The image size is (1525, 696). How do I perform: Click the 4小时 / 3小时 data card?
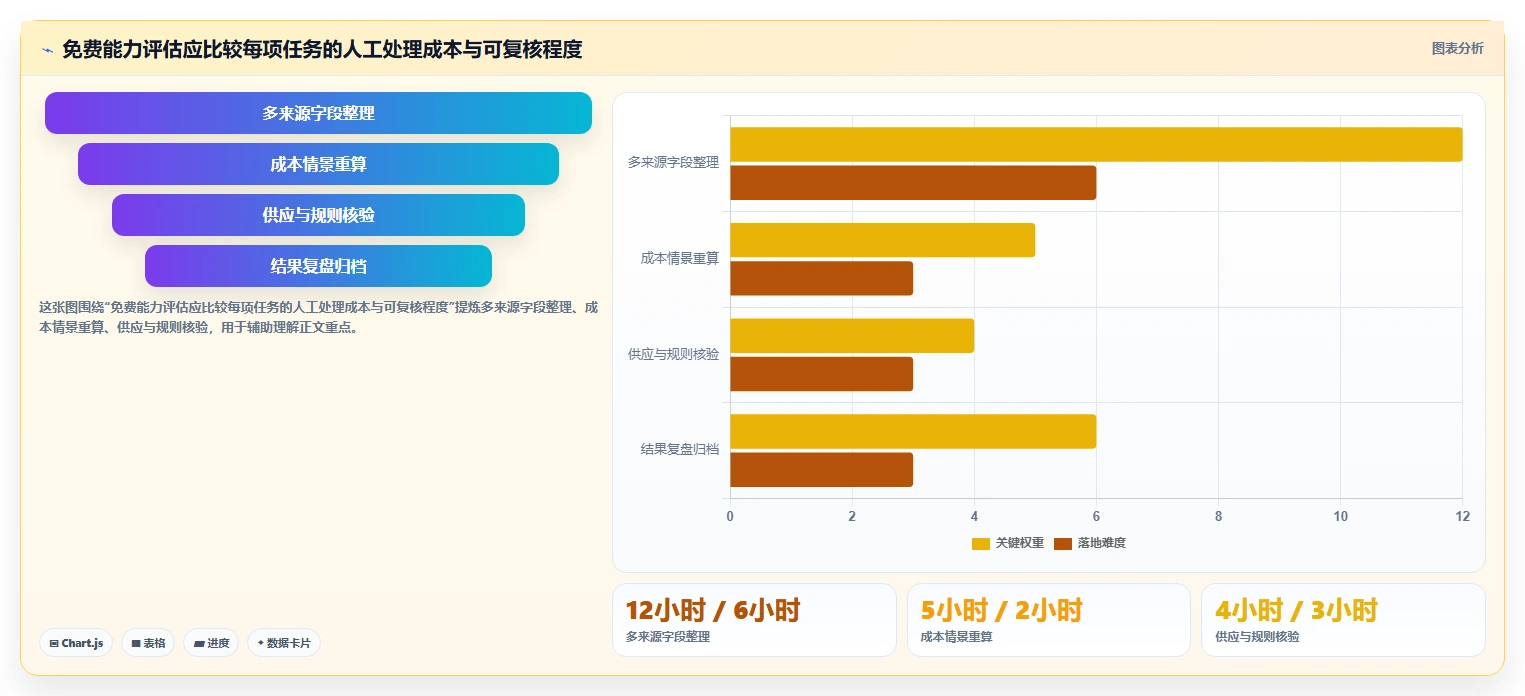click(x=1343, y=620)
